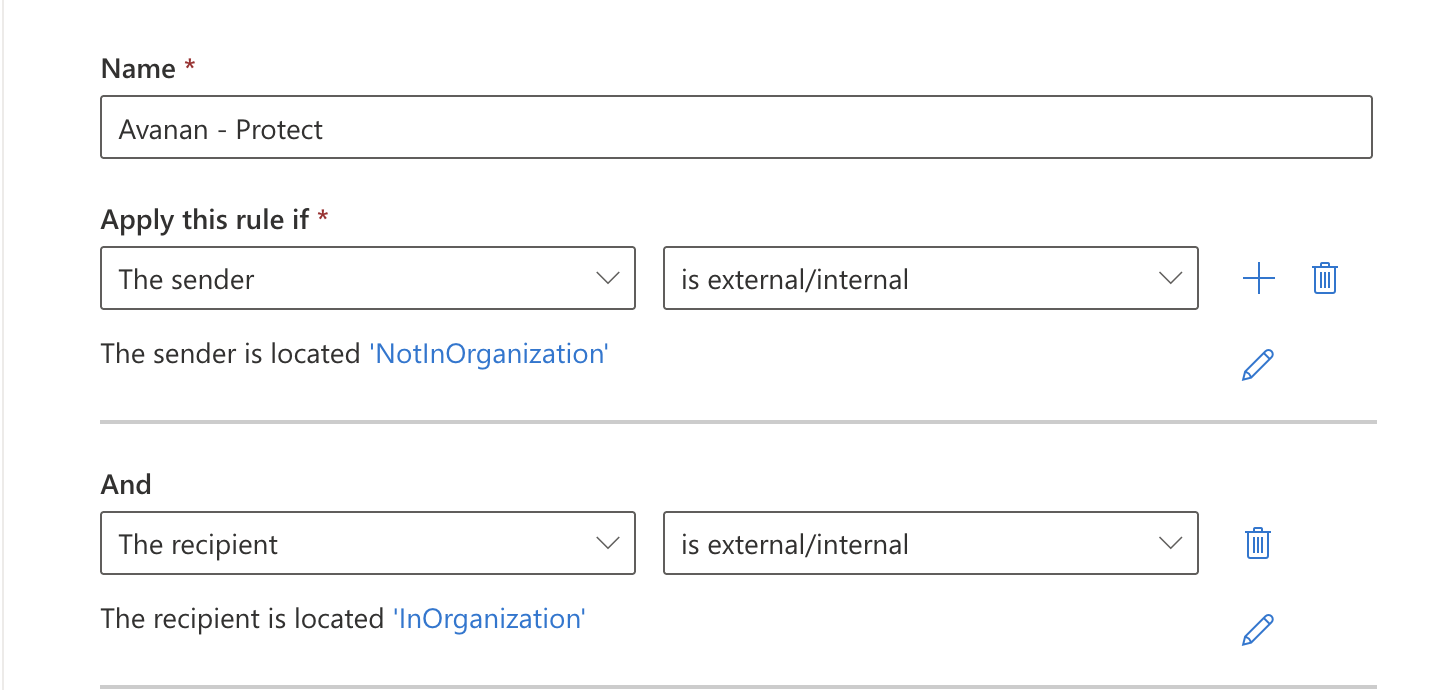
Task: Click the 'Apply this rule if' label
Action: click(x=205, y=220)
